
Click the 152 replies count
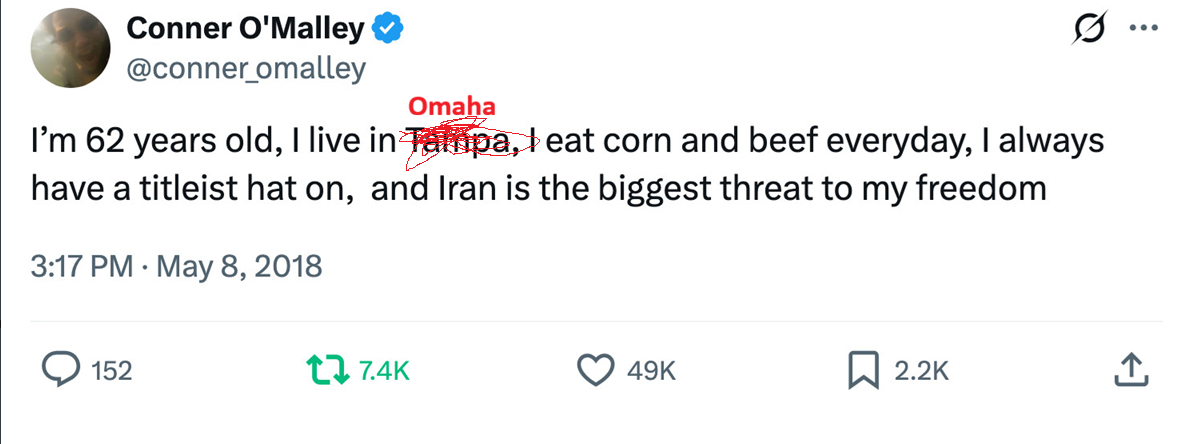(x=111, y=371)
